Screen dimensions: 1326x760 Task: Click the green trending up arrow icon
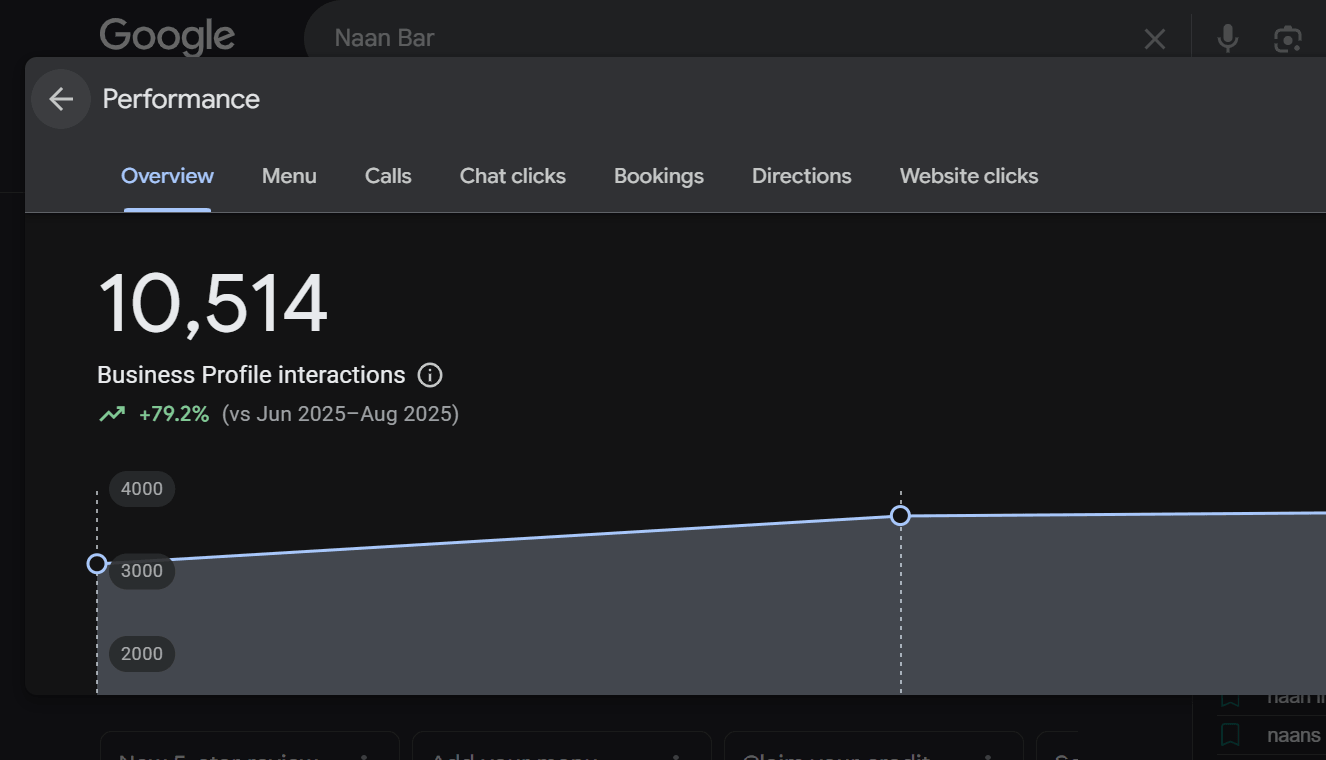pyautogui.click(x=112, y=414)
